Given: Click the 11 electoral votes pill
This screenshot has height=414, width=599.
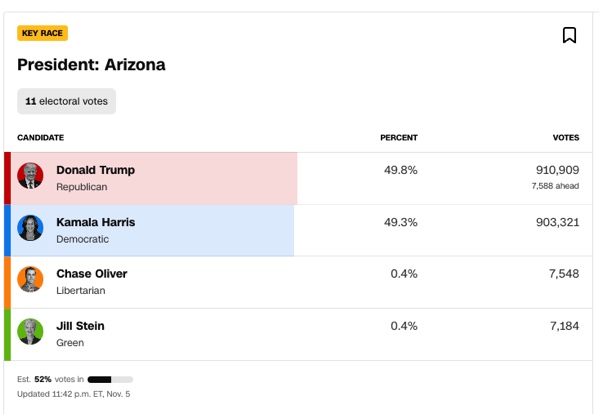Looking at the screenshot, I should pos(66,101).
